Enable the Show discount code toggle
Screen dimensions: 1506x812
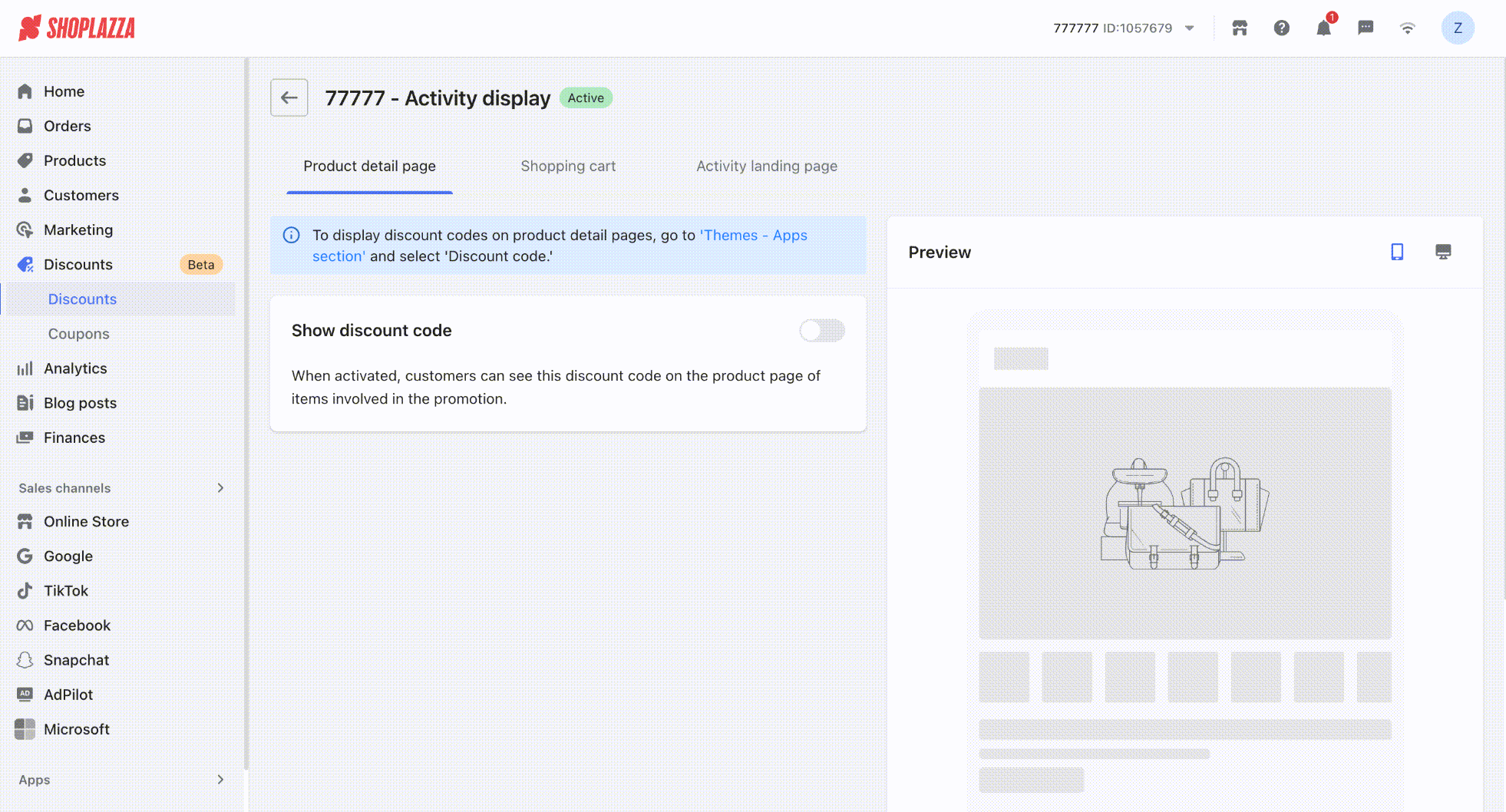[x=821, y=331]
